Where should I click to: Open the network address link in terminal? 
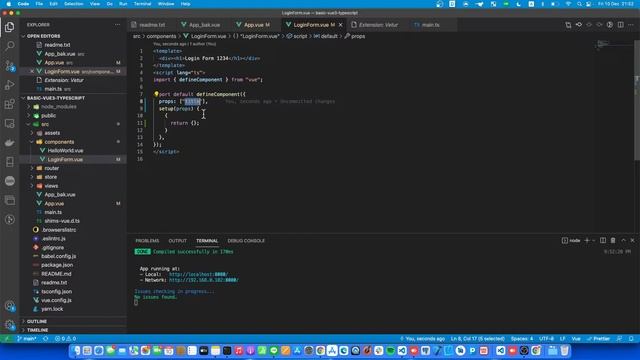204,280
